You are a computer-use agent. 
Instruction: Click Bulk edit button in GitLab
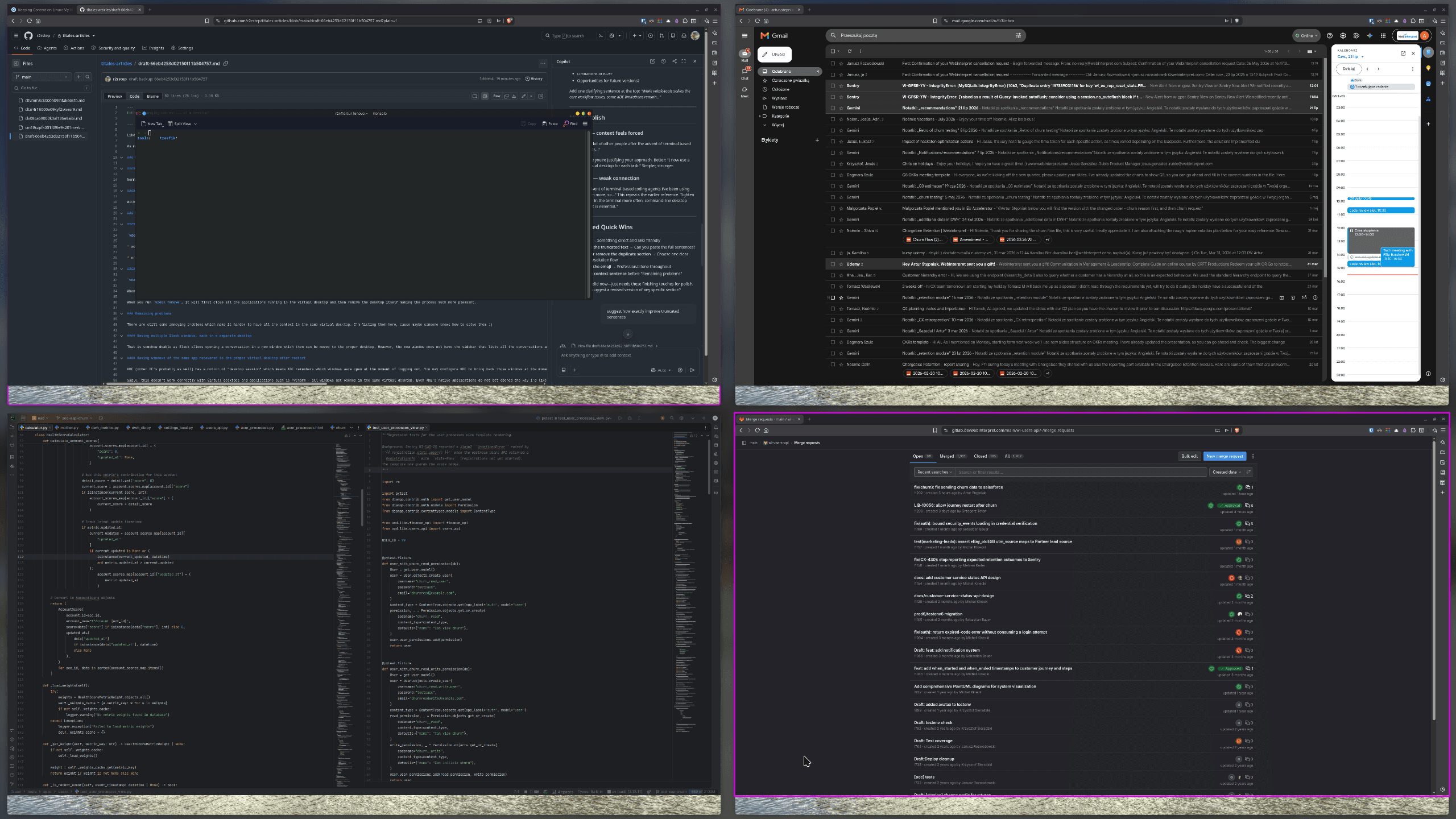pyautogui.click(x=1189, y=456)
